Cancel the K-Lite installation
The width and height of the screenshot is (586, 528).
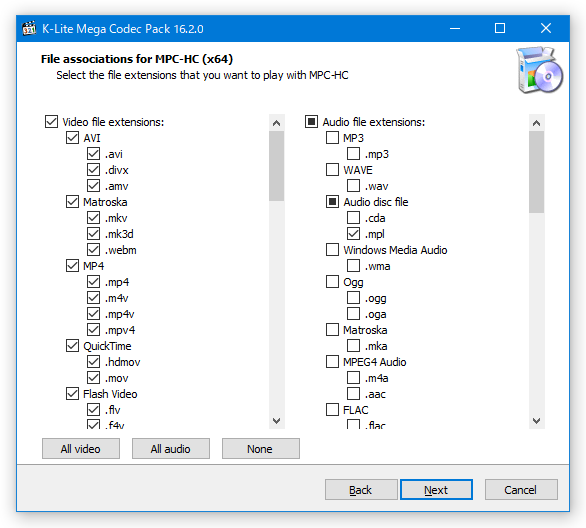click(x=521, y=490)
